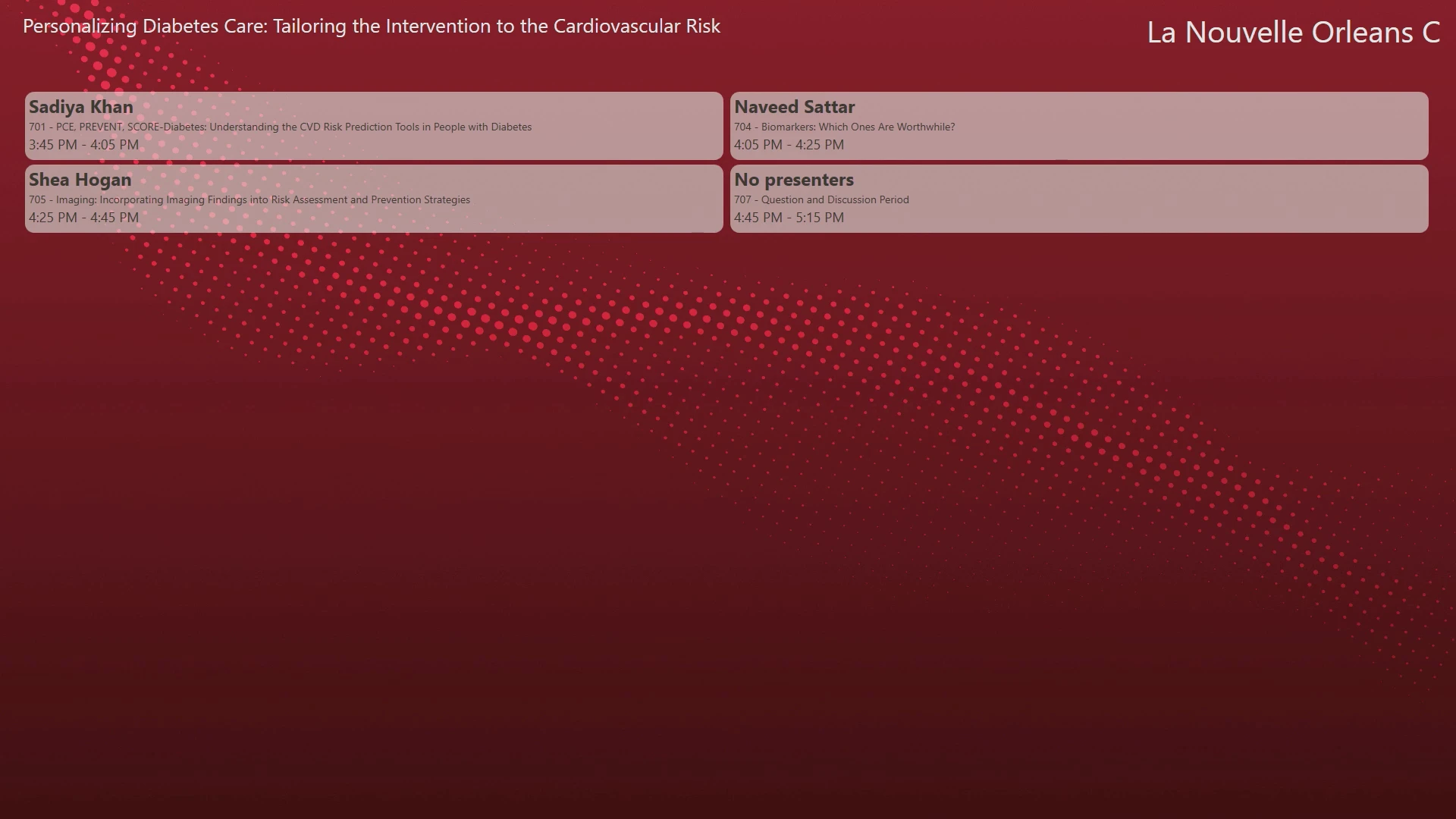Click the Personalizing Diabetes Care session title

tap(372, 26)
